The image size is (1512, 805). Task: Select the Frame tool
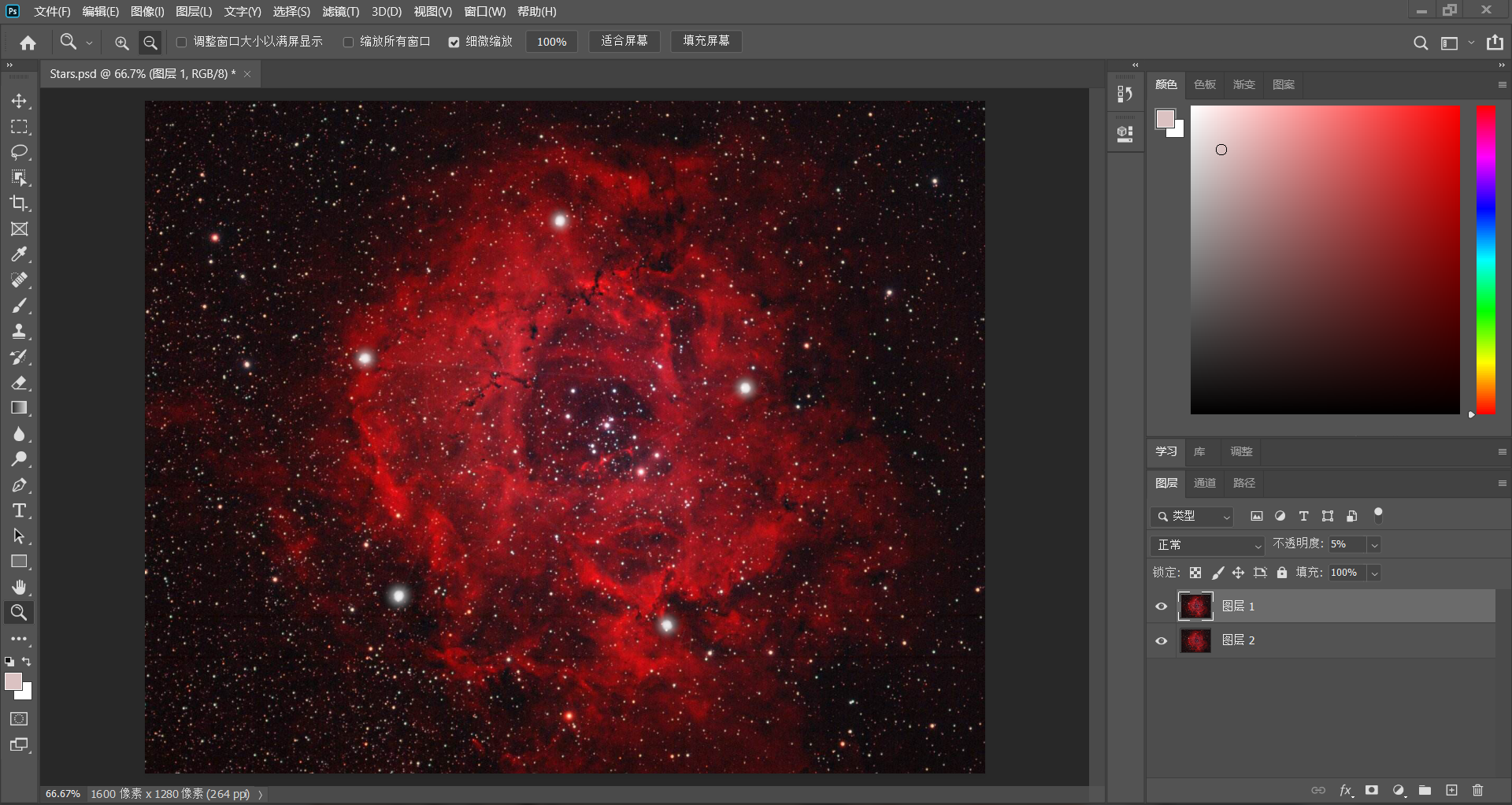(19, 229)
